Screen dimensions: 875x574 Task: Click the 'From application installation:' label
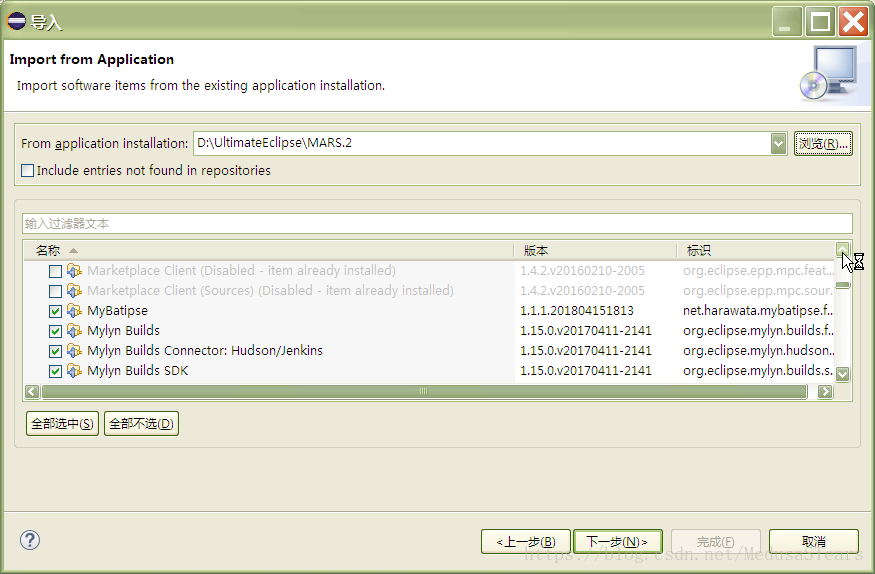[x=104, y=144]
